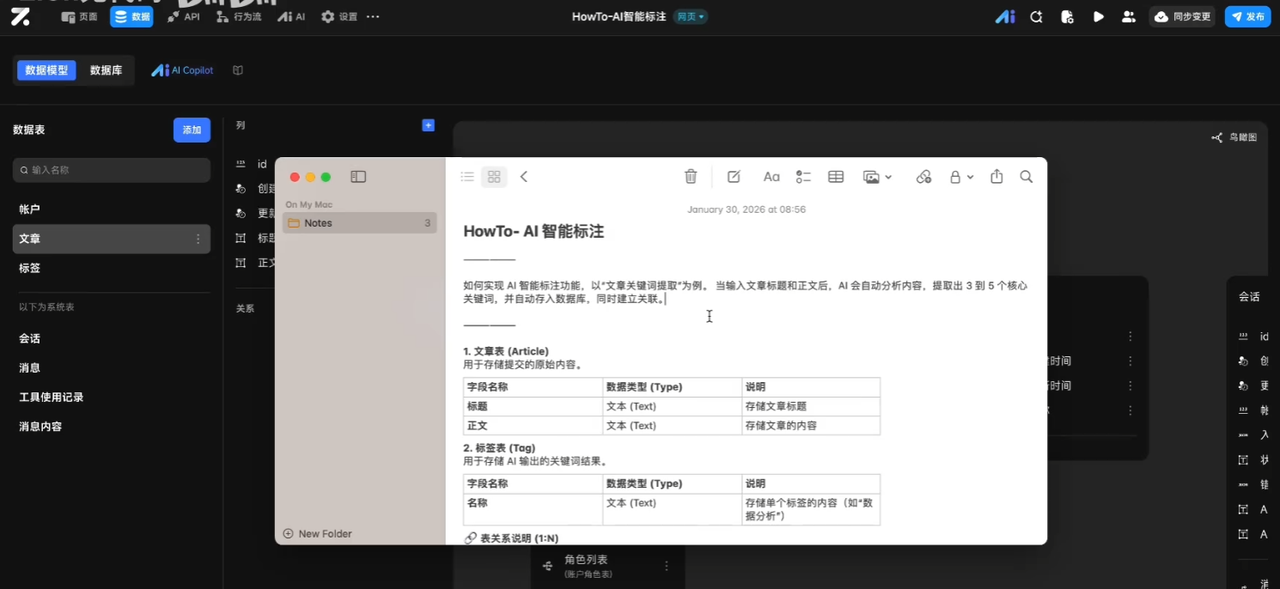1280x589 pixels.
Task: Select the Notes folder in sidebar
Action: point(360,223)
